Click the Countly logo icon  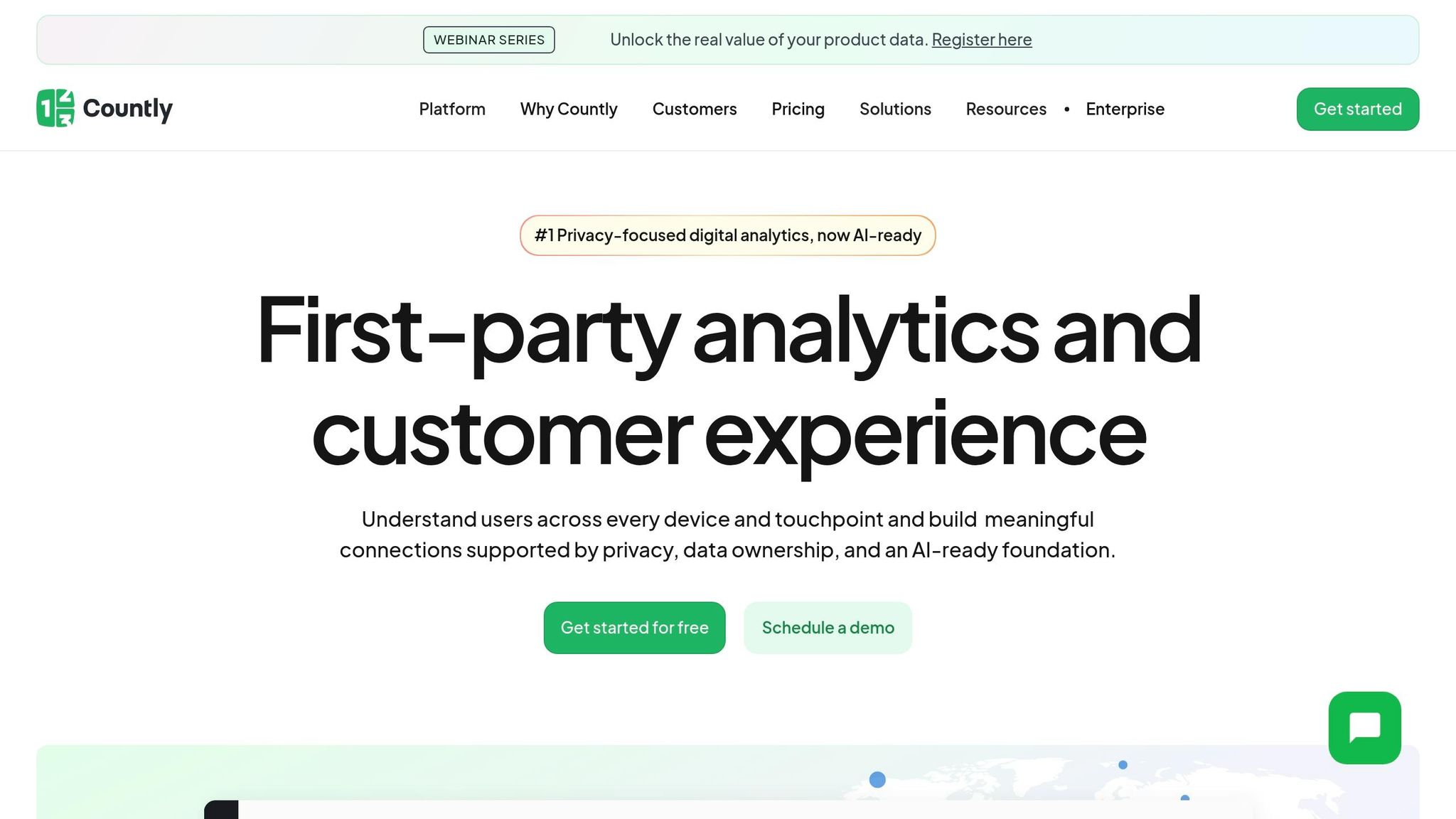pos(55,108)
